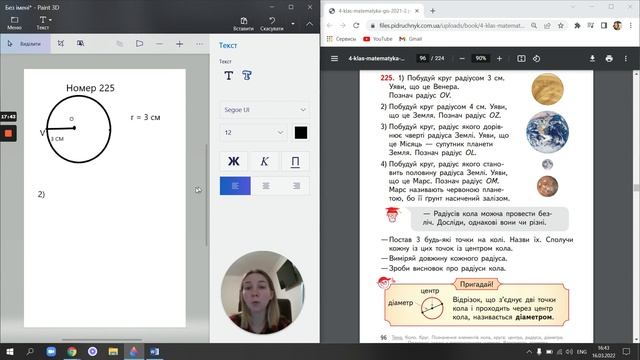
Task: Open PDF viewer more actions menu
Action: 626,58
